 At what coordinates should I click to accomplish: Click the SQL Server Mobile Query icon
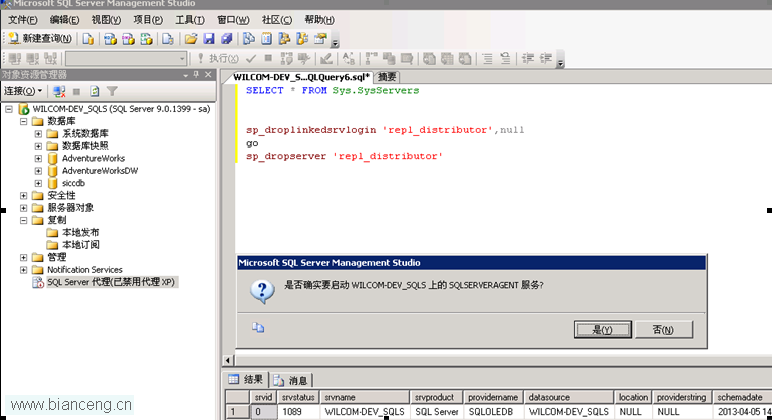tap(168, 38)
